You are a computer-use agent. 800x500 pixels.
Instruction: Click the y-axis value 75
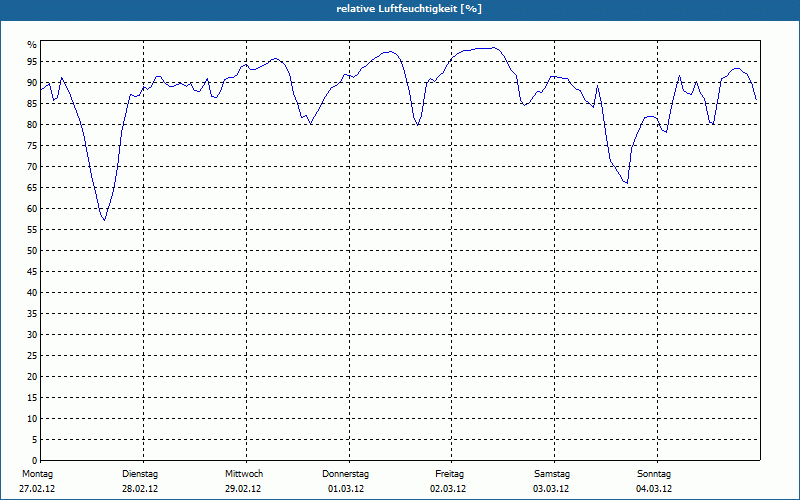32,146
